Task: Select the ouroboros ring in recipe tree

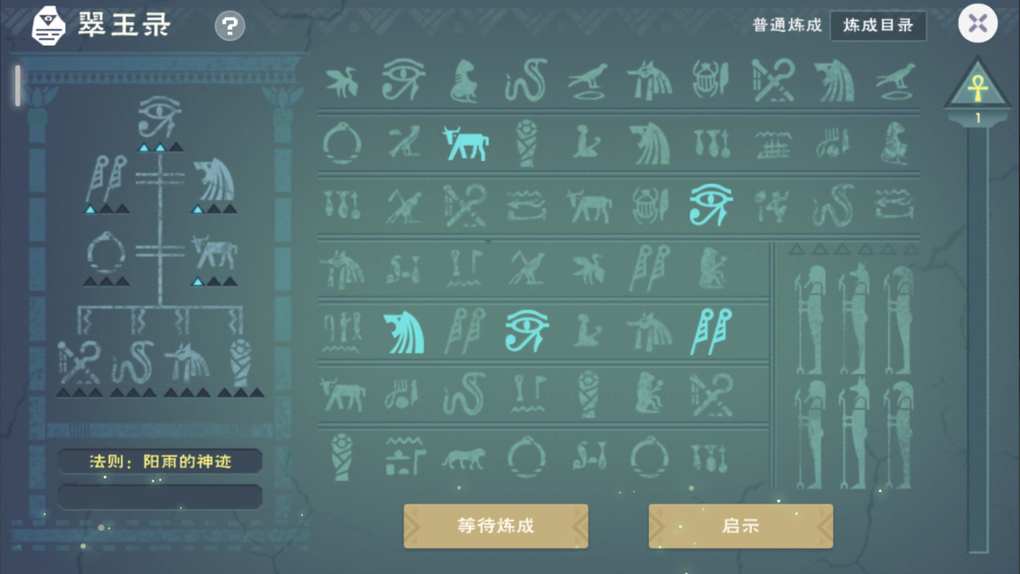Action: (105, 253)
